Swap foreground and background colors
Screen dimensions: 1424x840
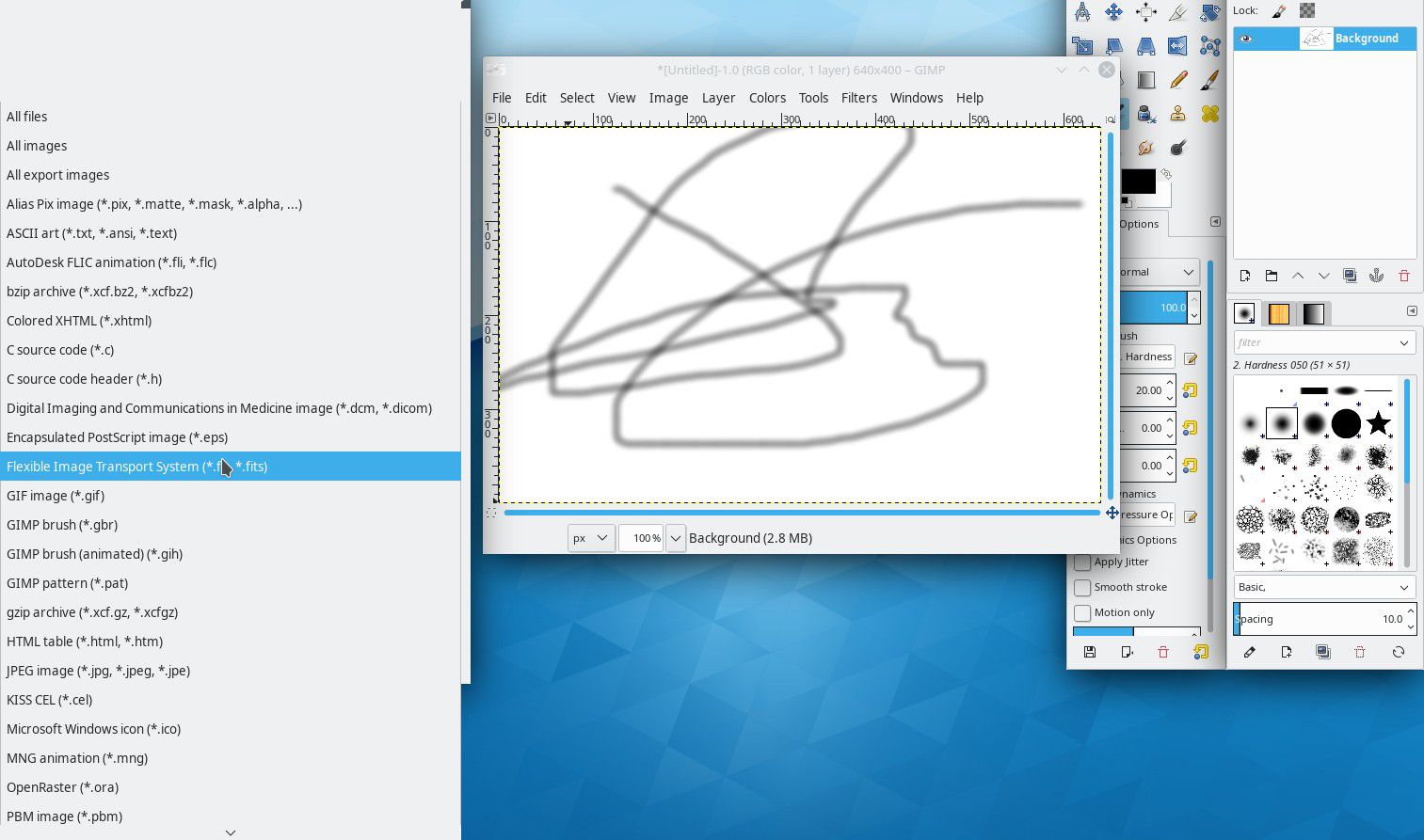(1166, 174)
